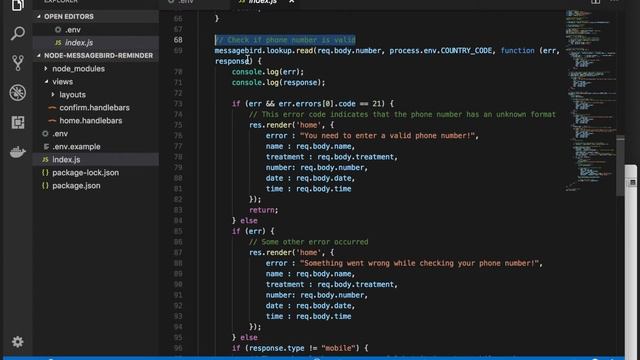Click 'if (err) {' on line 85
This screenshot has height=360, width=640.
click(253, 231)
